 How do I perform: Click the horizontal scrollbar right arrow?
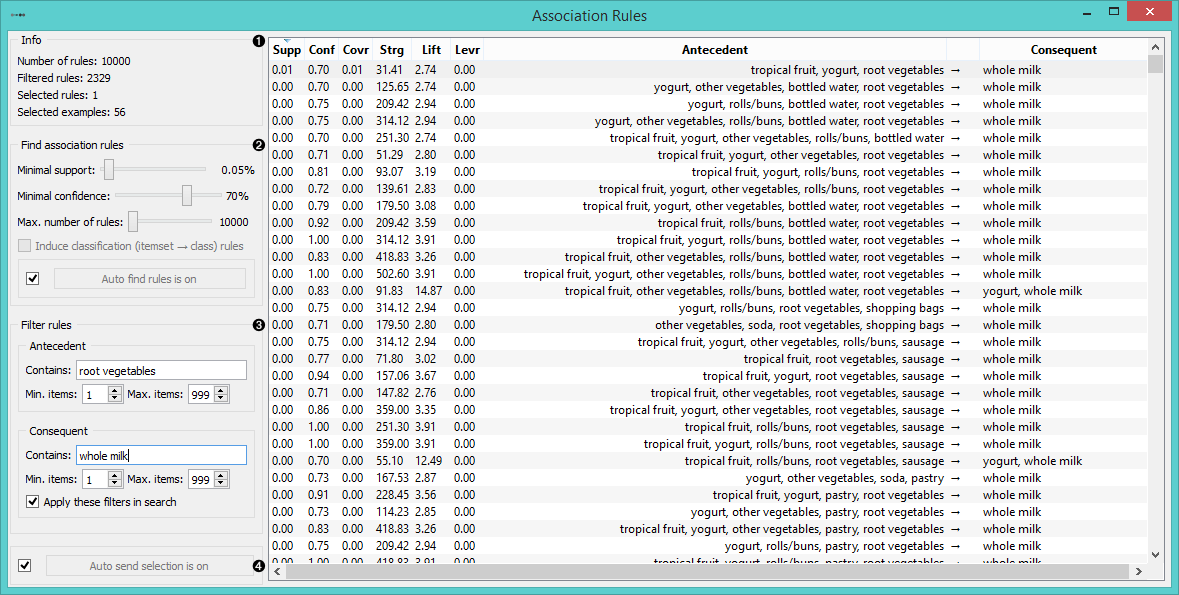(x=1138, y=571)
